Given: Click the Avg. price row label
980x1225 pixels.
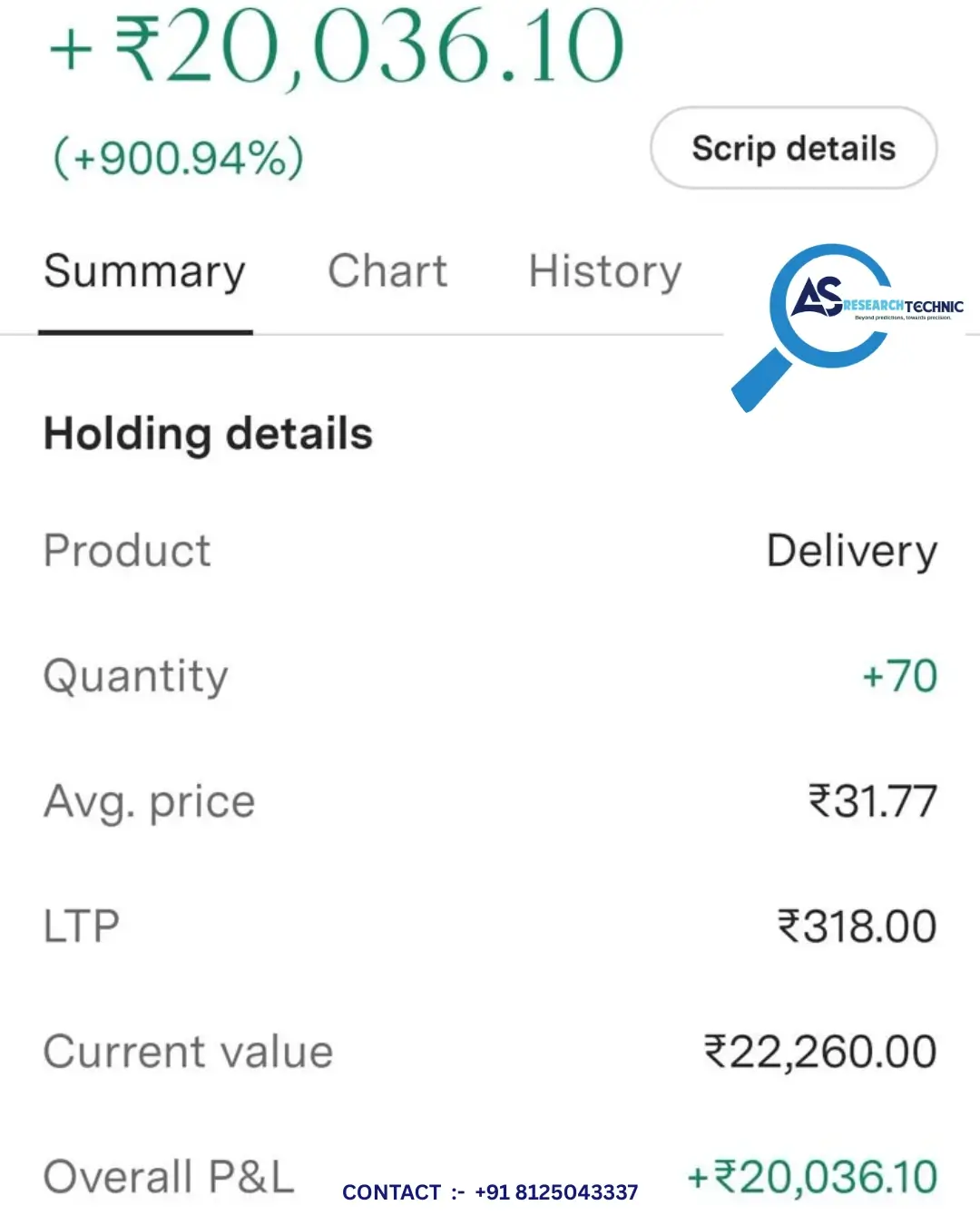Looking at the screenshot, I should click(x=150, y=802).
